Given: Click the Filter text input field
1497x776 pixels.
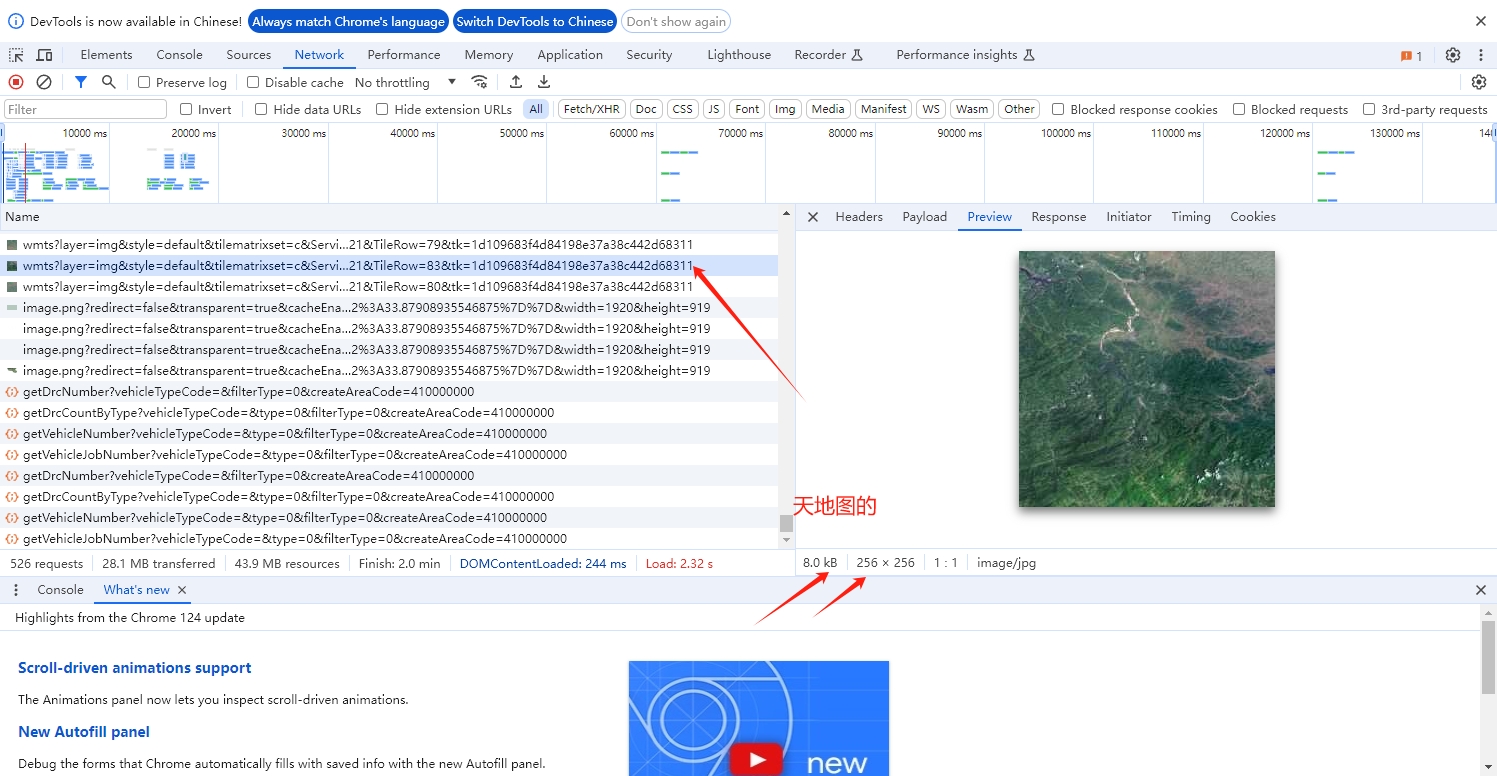Looking at the screenshot, I should coord(86,109).
